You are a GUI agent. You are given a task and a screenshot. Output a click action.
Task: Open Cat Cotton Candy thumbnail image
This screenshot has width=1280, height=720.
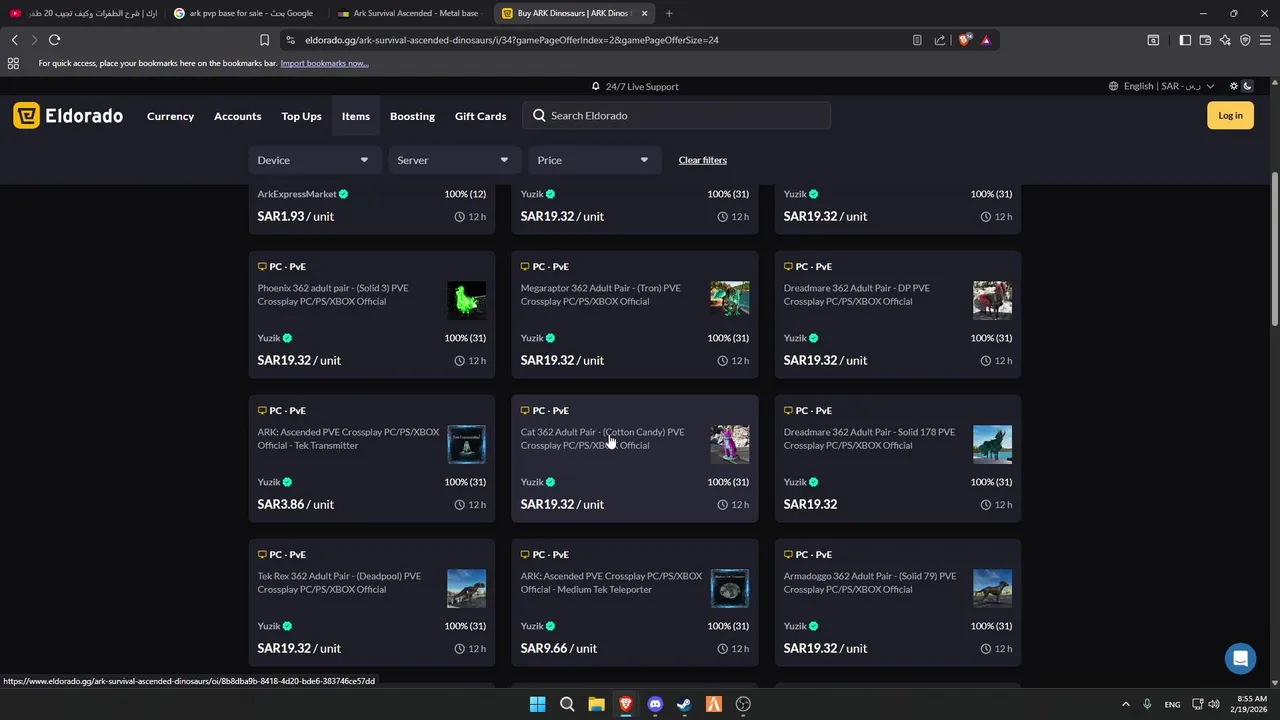(729, 444)
